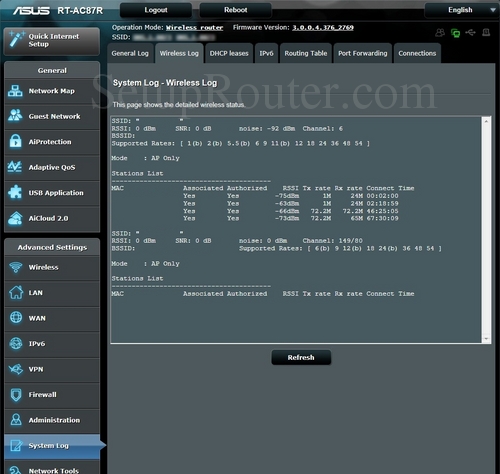Click the green network status icon
Screen dimensions: 500x474
(455, 33)
